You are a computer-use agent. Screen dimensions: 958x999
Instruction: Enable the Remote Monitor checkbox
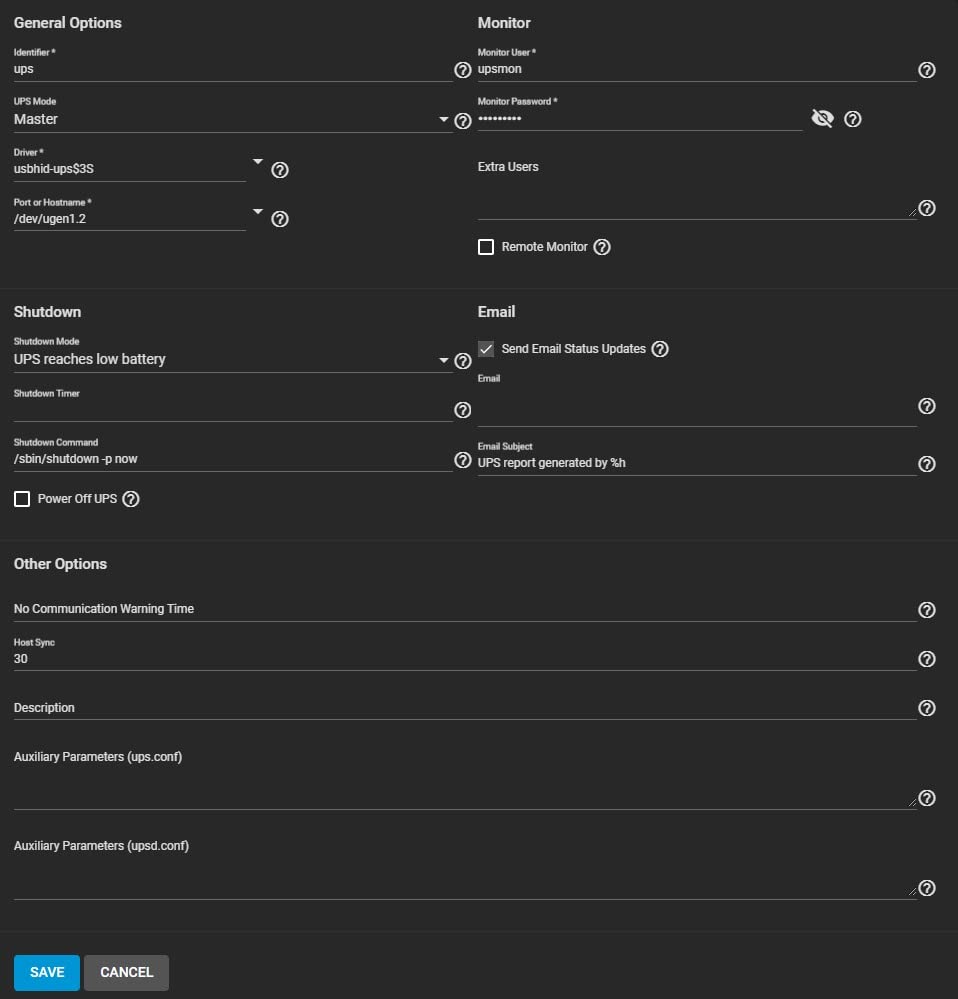point(486,247)
